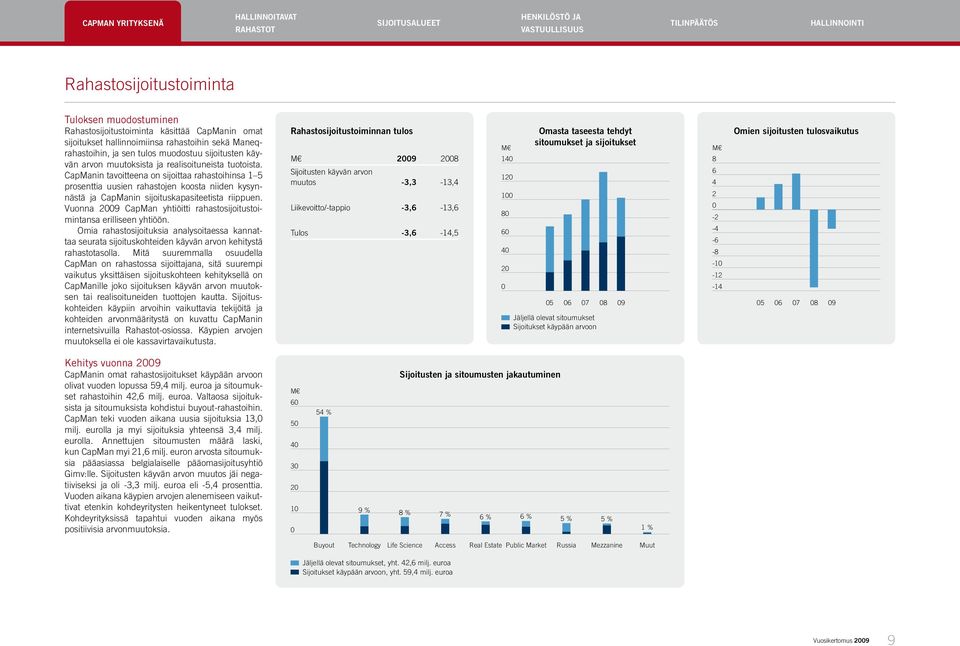The width and height of the screenshot is (960, 646).
Task: Select the Rahastosijoitustoiminnan tulos table title
Action: tap(351, 131)
